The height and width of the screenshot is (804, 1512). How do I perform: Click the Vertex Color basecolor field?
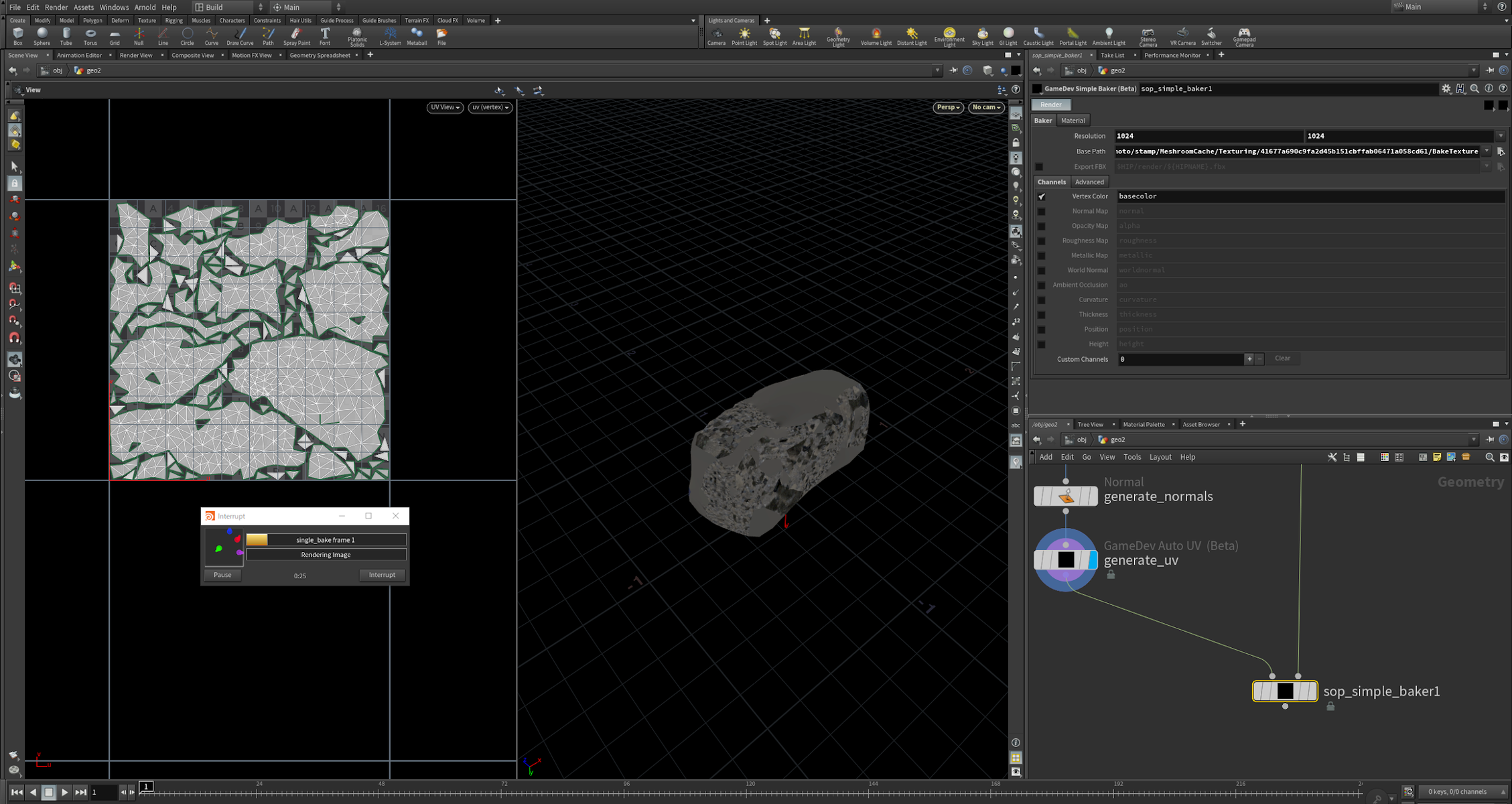pos(1310,196)
